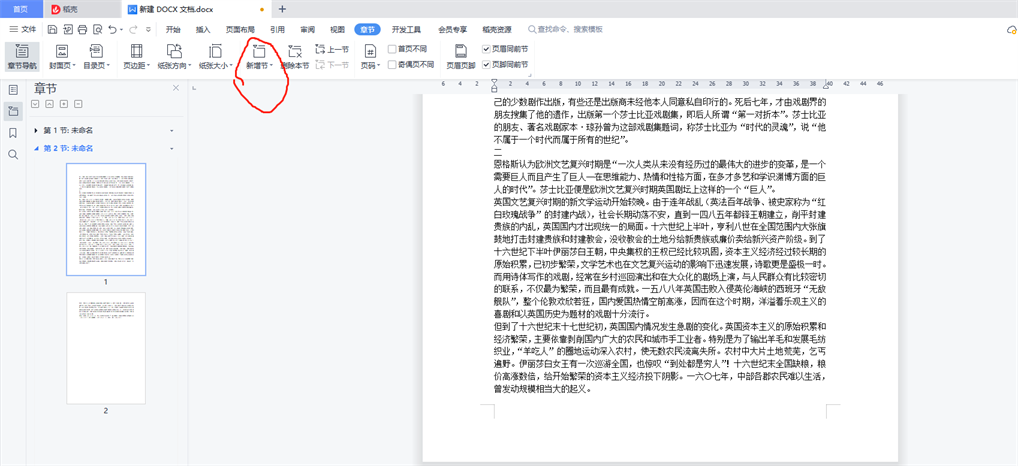This screenshot has height=466, width=1018.
Task: Click the undo arrow in quick toolbar
Action: 111,30
